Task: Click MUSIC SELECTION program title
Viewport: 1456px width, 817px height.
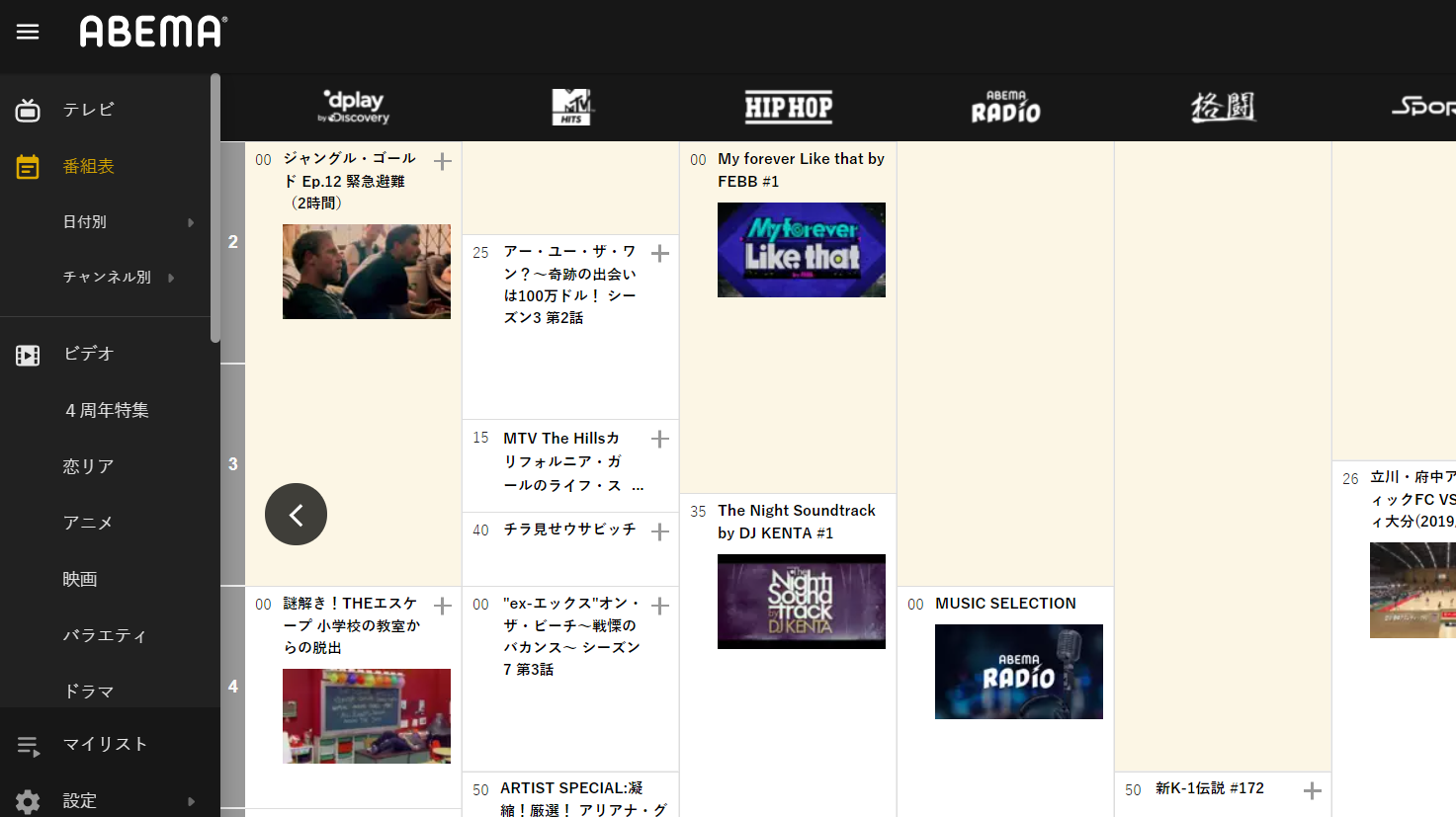Action: pyautogui.click(x=1006, y=604)
